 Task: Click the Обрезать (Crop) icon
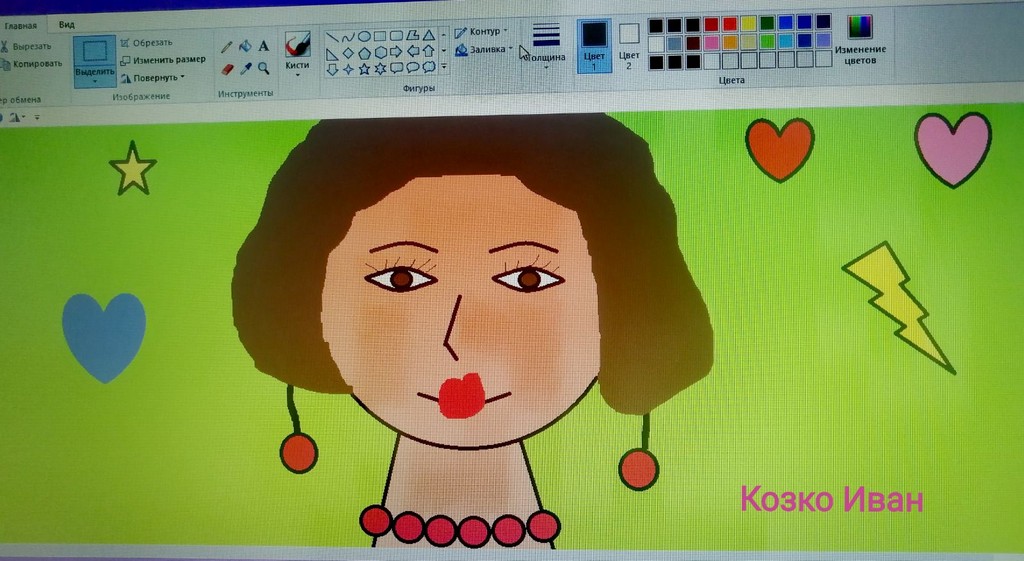click(x=125, y=43)
